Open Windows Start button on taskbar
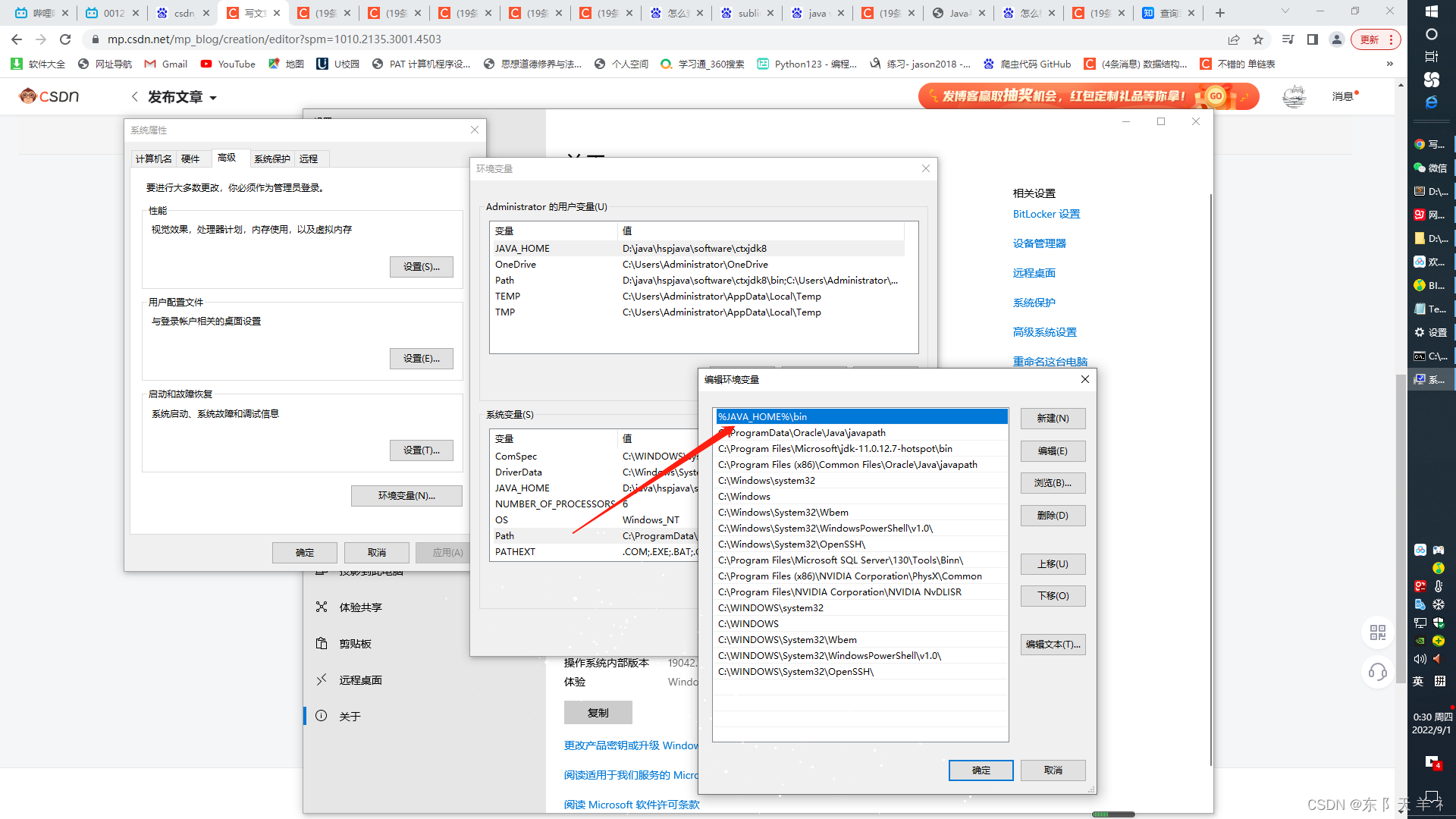The height and width of the screenshot is (819, 1456). click(1431, 11)
